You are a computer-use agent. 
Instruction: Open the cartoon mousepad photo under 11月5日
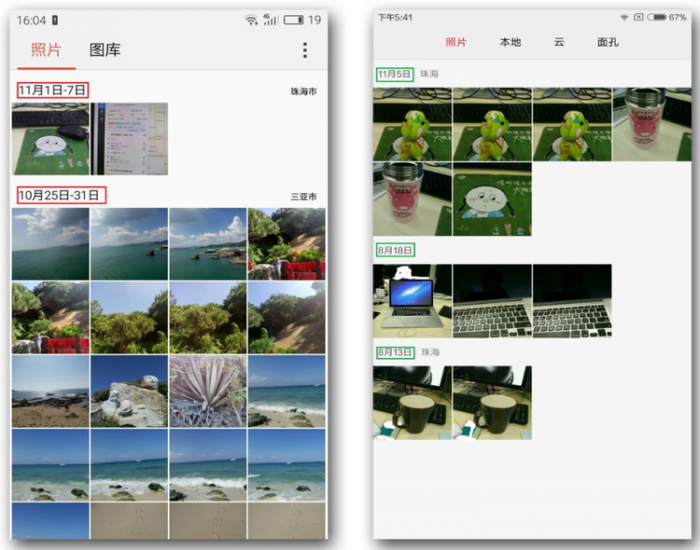coord(492,199)
